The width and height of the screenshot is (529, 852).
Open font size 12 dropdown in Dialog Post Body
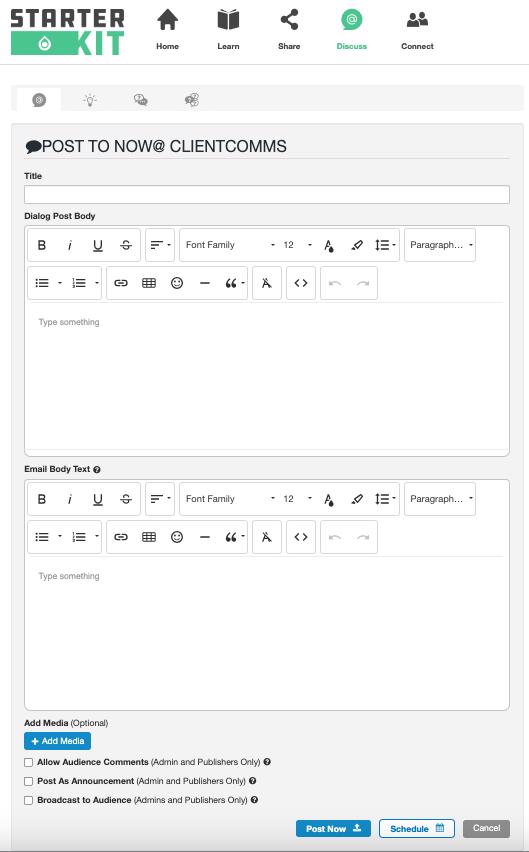pos(297,245)
